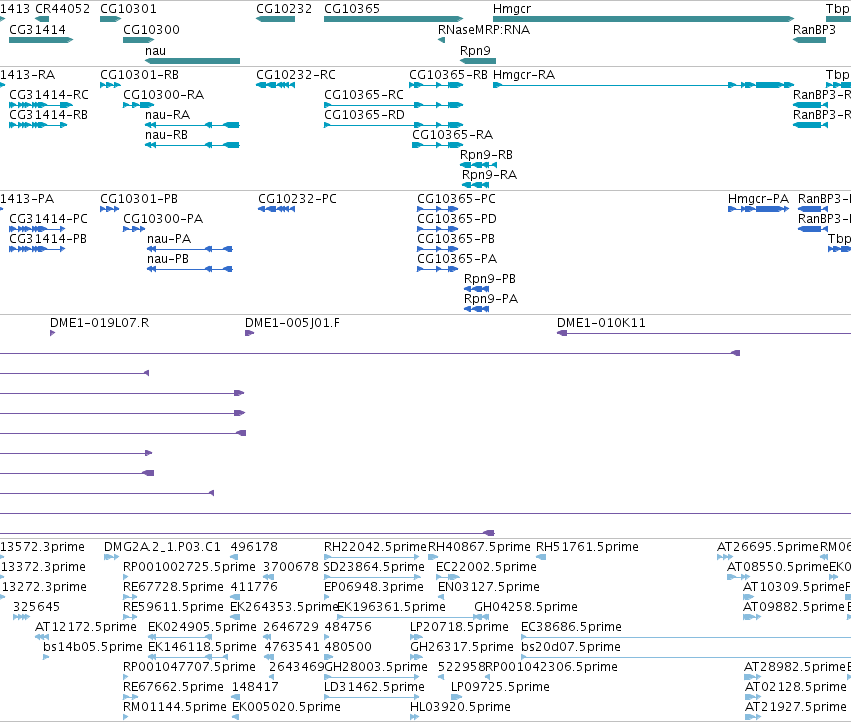Viewport: 851px width, 722px height.
Task: Select the SD23864.5prime EST label
Action: tap(374, 567)
